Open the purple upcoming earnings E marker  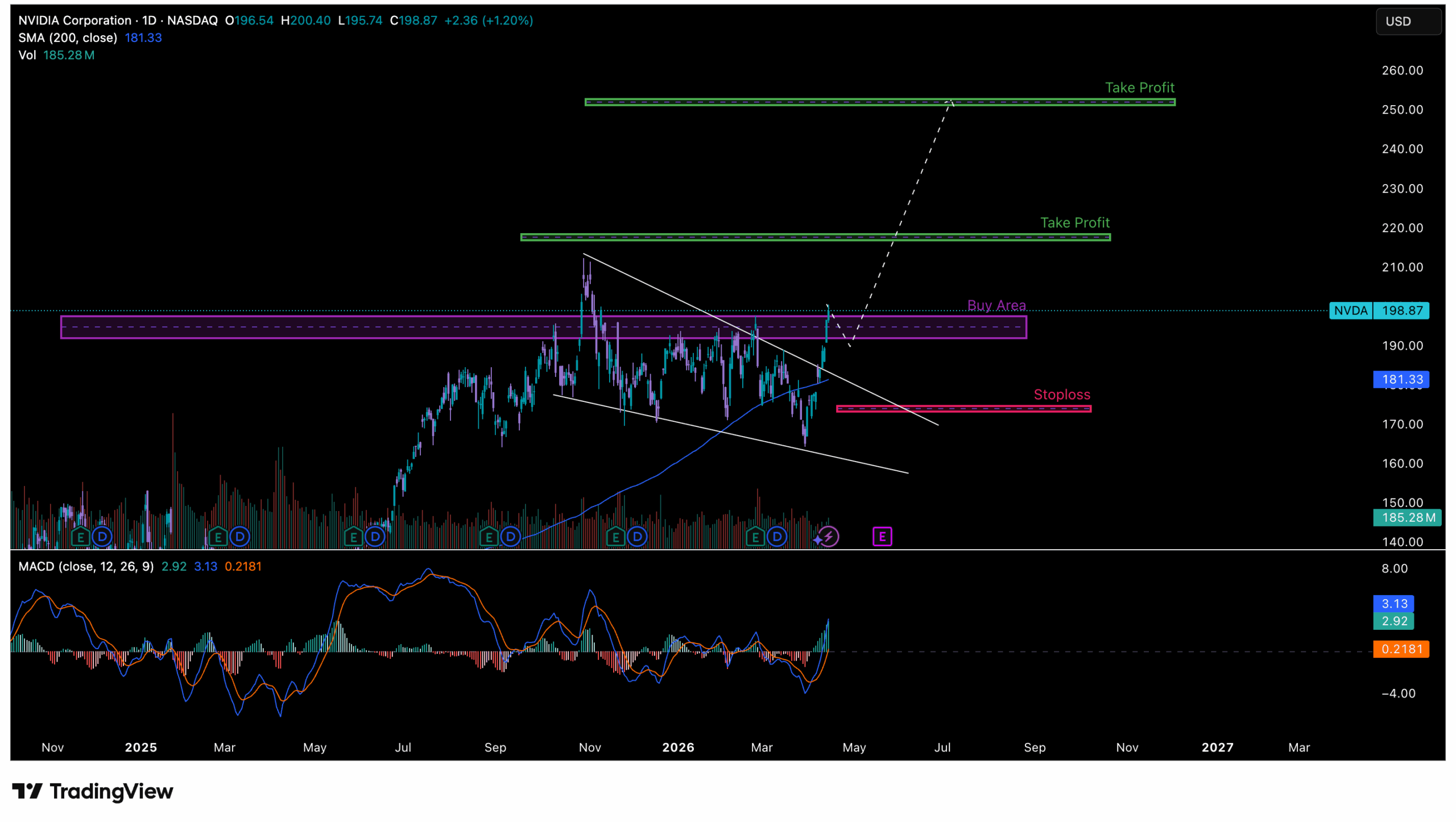pos(882,536)
